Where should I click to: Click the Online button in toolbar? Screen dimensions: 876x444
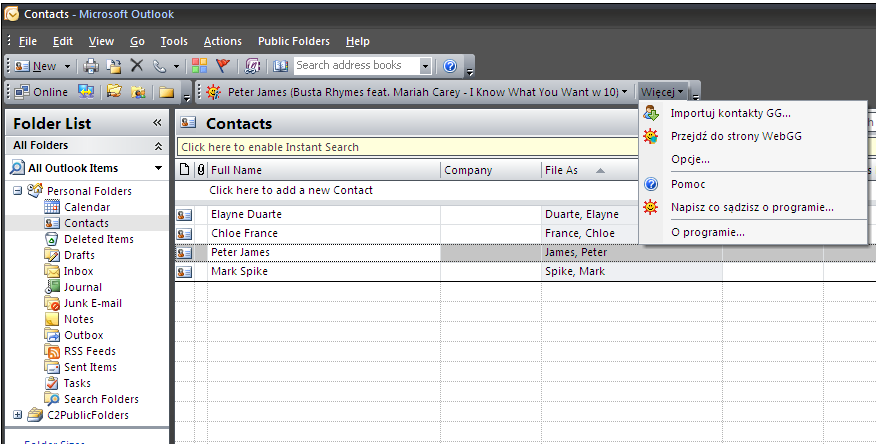click(x=41, y=92)
